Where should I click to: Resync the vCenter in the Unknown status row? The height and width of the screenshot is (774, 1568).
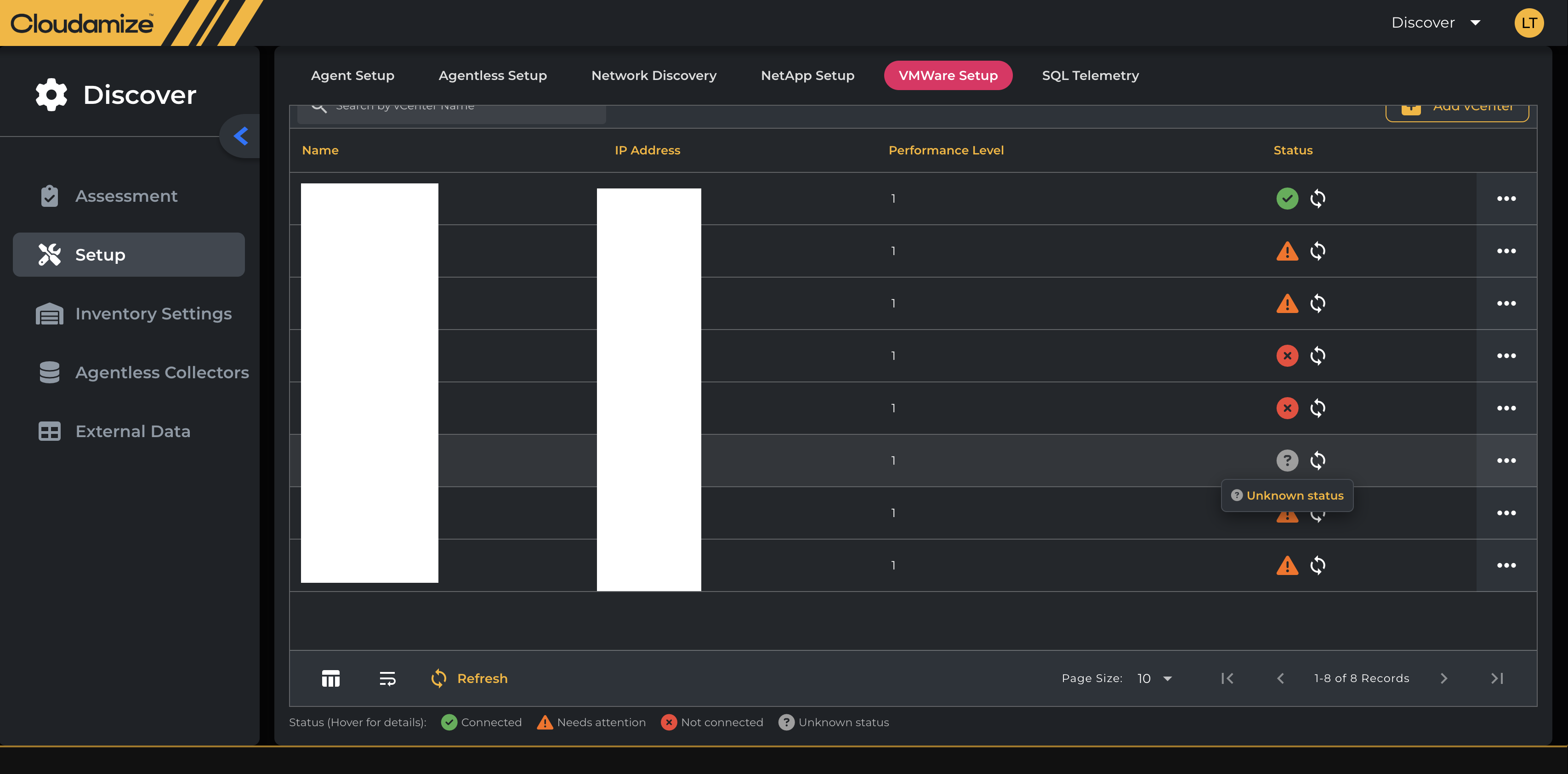point(1317,461)
